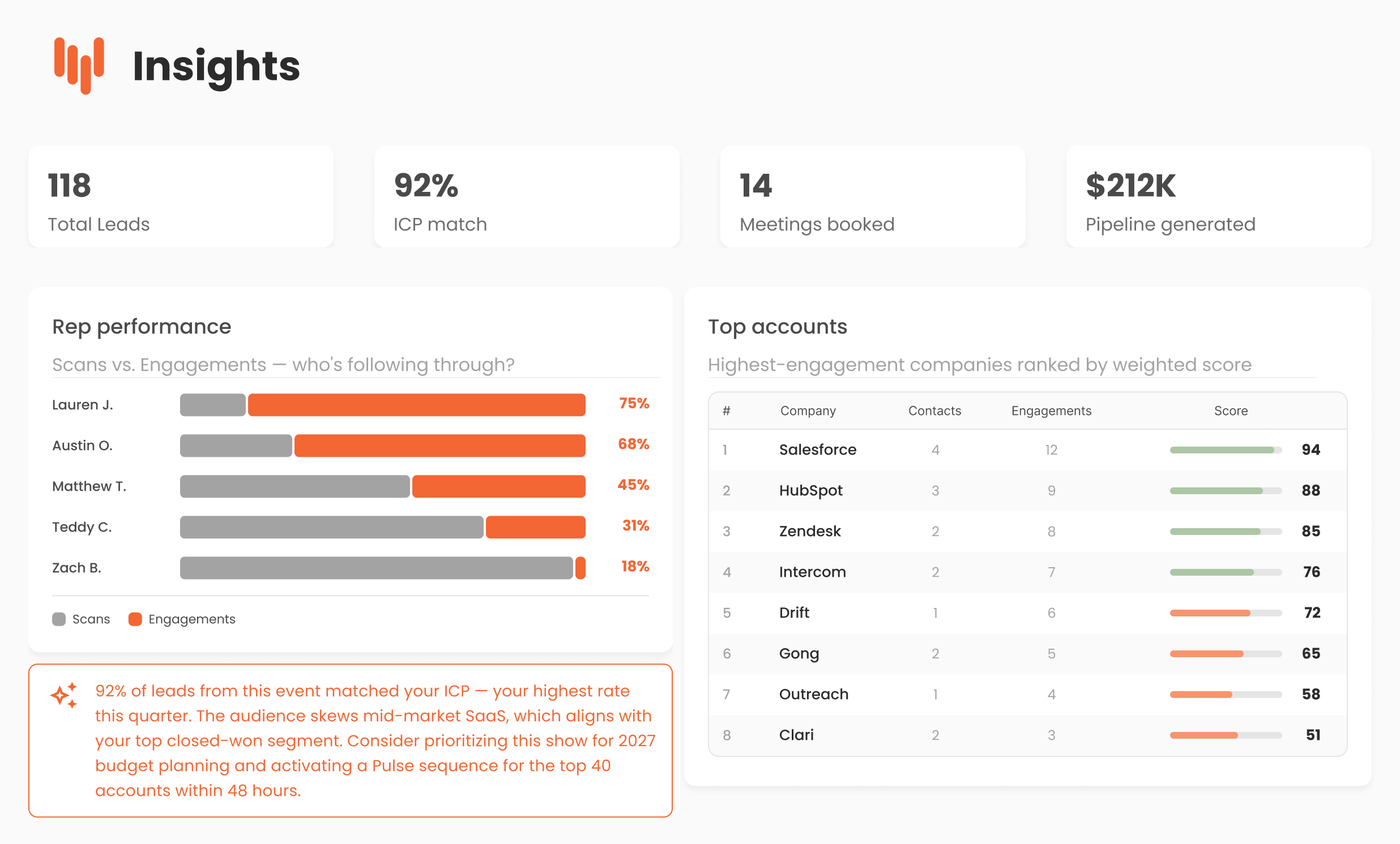Click the orange Engagements legend swatch
Screen dimensions: 1400x844
click(x=135, y=619)
